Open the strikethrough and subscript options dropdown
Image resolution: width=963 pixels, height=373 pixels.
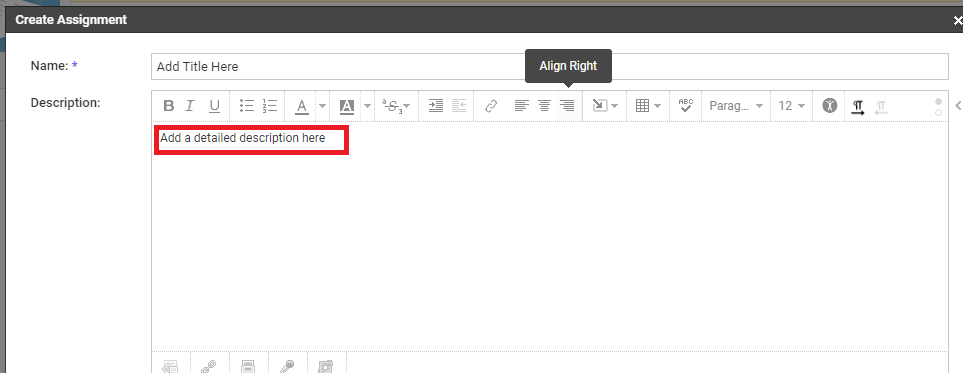[x=396, y=106]
